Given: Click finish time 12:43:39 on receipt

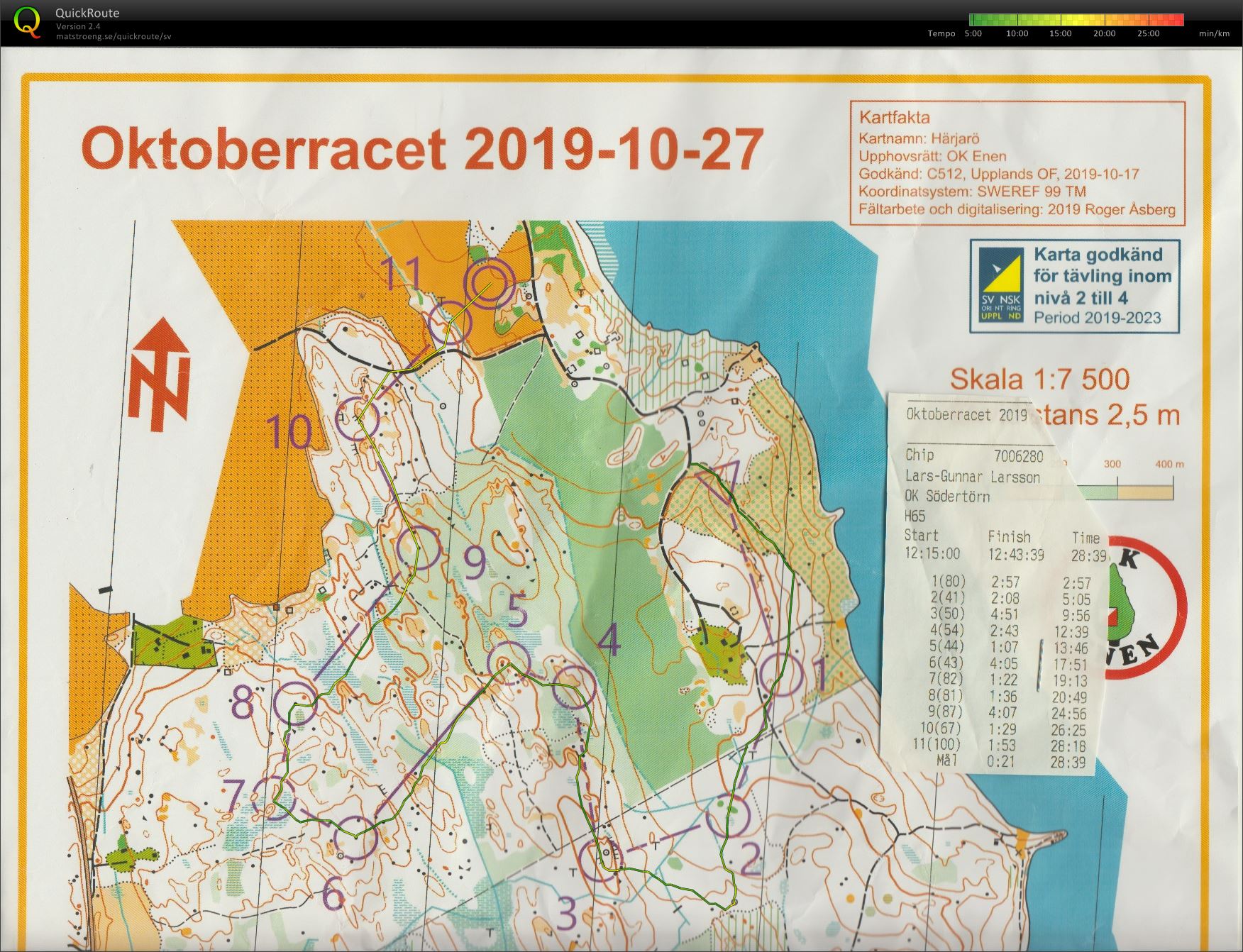Looking at the screenshot, I should point(1016,554).
